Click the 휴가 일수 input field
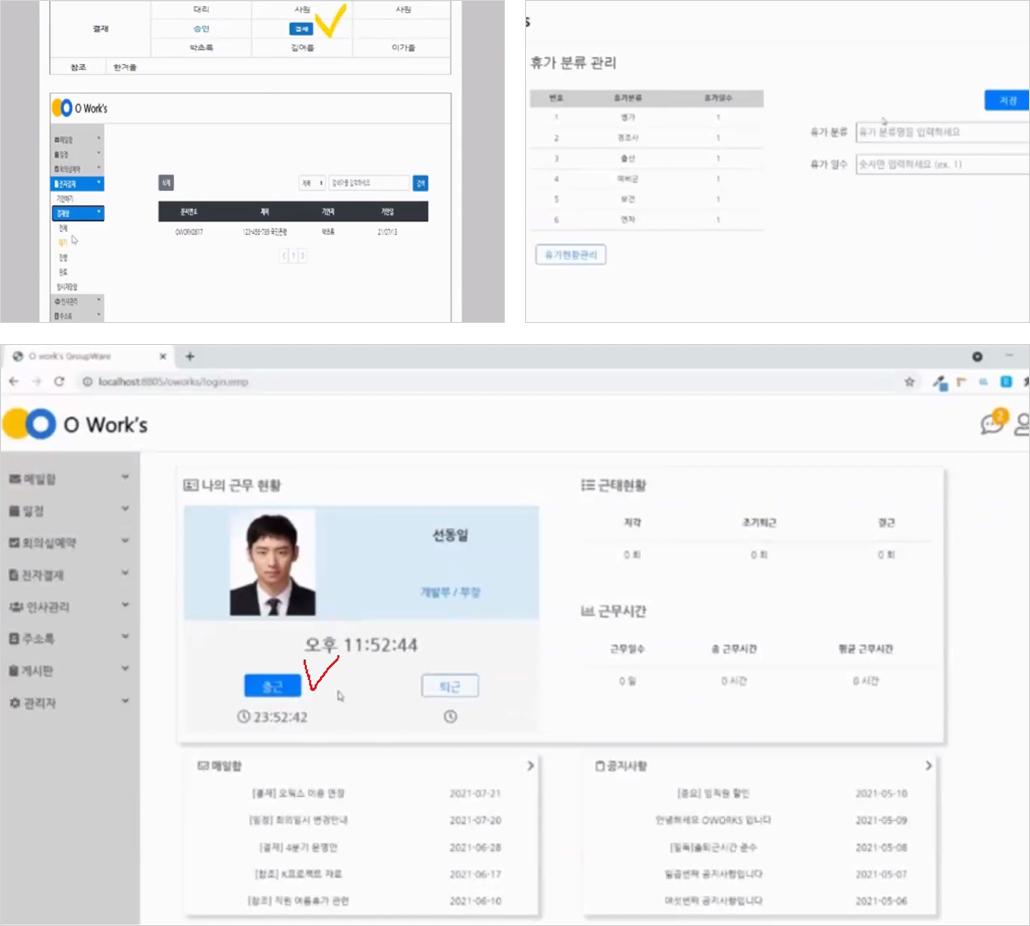1030x926 pixels. pyautogui.click(x=943, y=164)
